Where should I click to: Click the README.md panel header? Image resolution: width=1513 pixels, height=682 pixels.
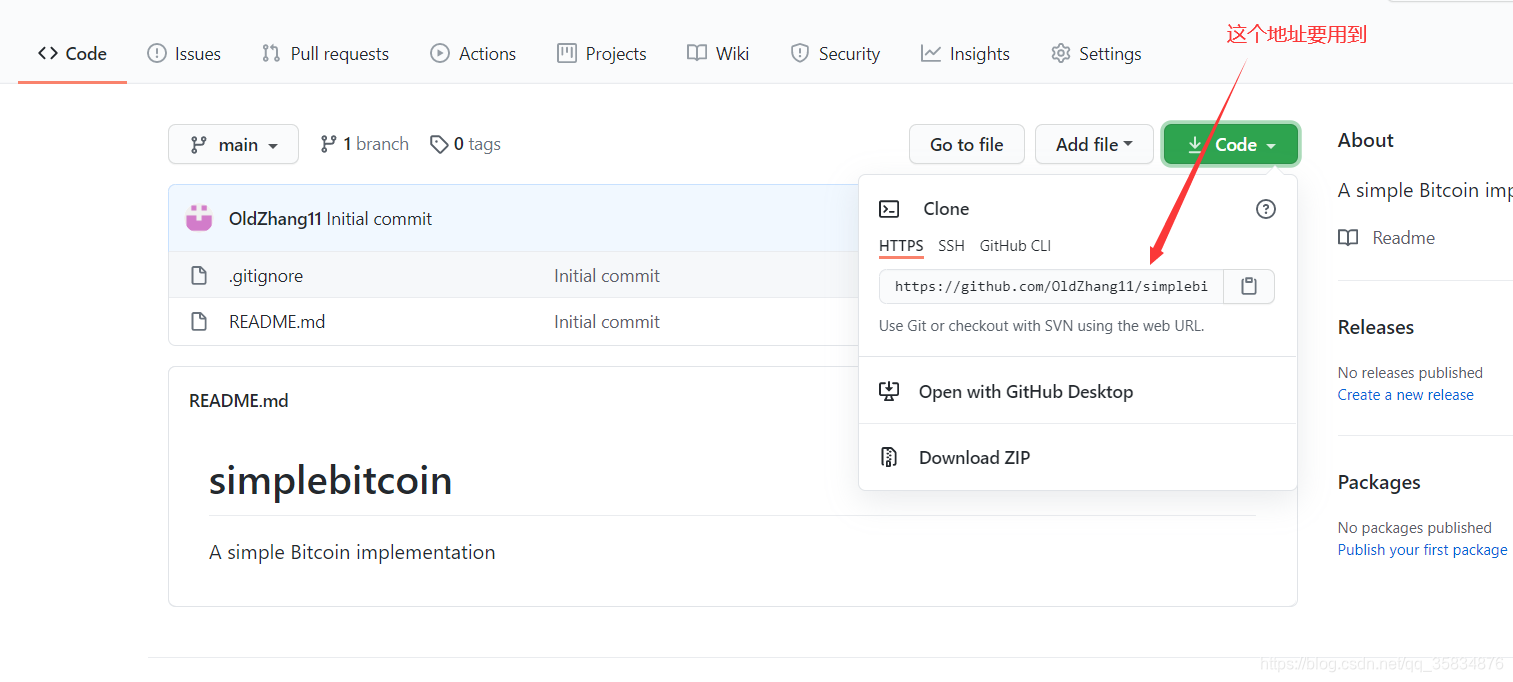coord(239,401)
